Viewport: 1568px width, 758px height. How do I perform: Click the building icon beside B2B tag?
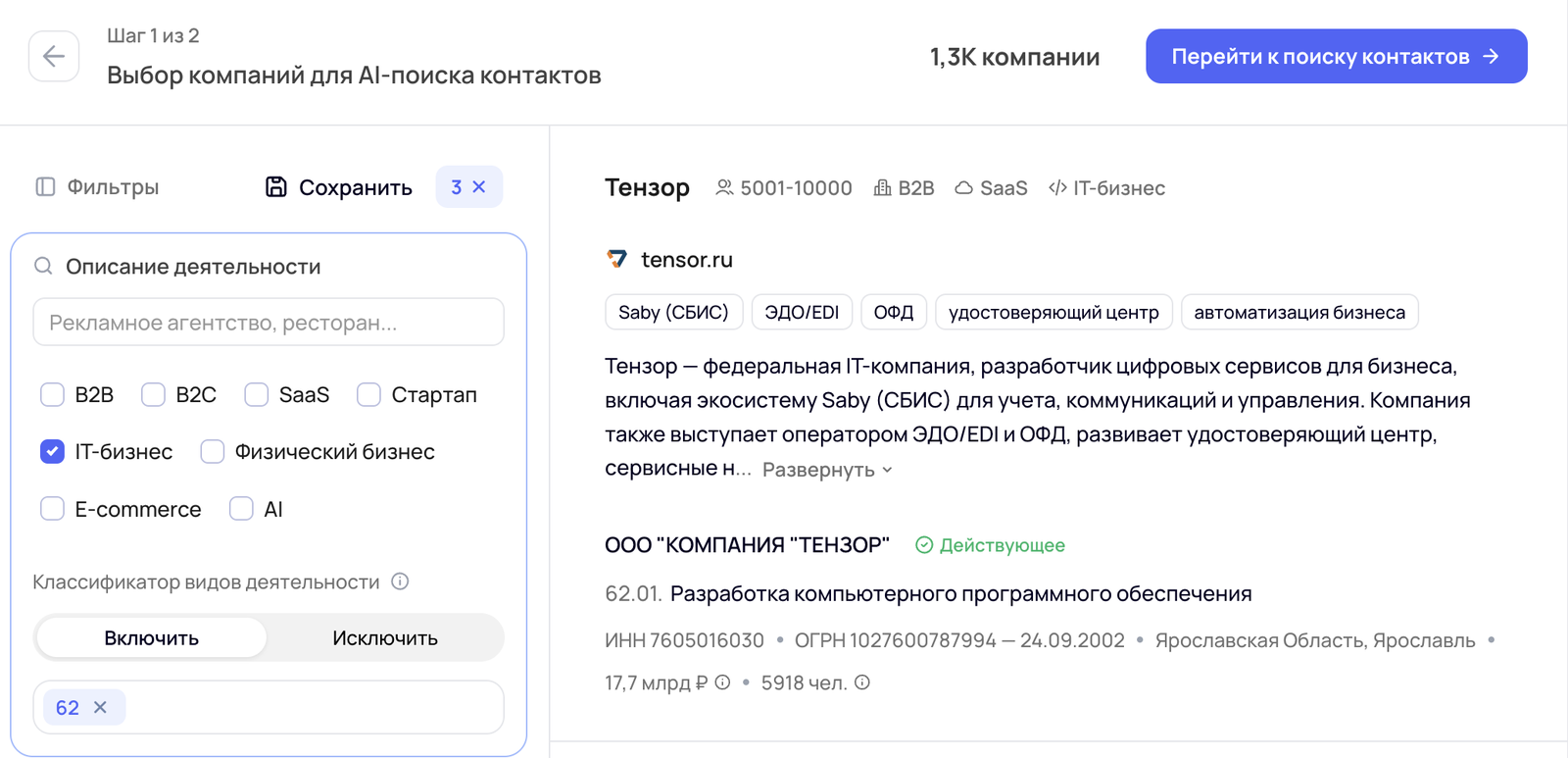click(882, 187)
